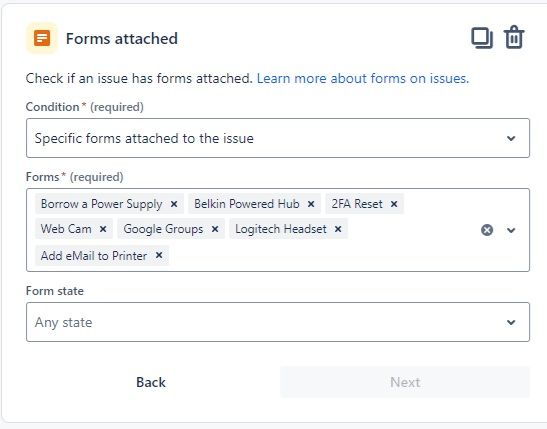Remove the Google Groups tag
Image resolution: width=547 pixels, height=429 pixels.
pyautogui.click(x=215, y=229)
